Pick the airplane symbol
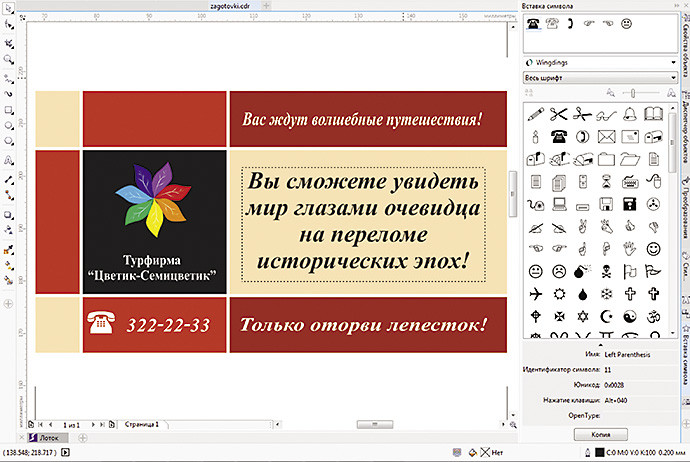The image size is (690, 462). pyautogui.click(x=536, y=293)
